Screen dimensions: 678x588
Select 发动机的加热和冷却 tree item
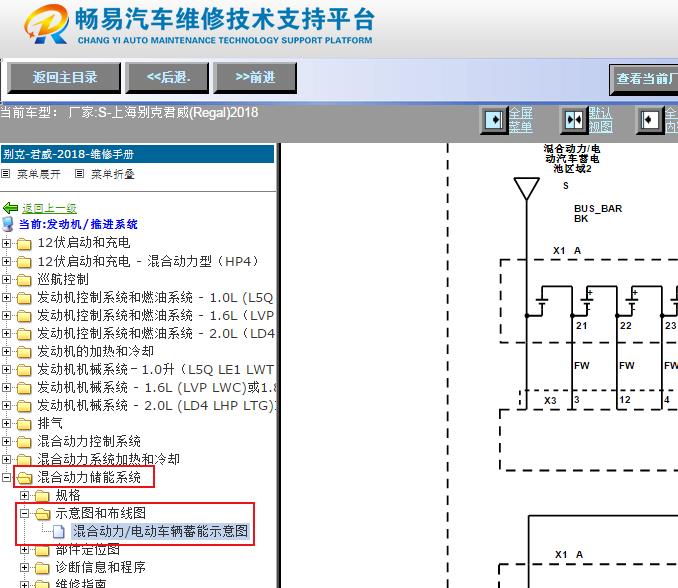tap(96, 351)
